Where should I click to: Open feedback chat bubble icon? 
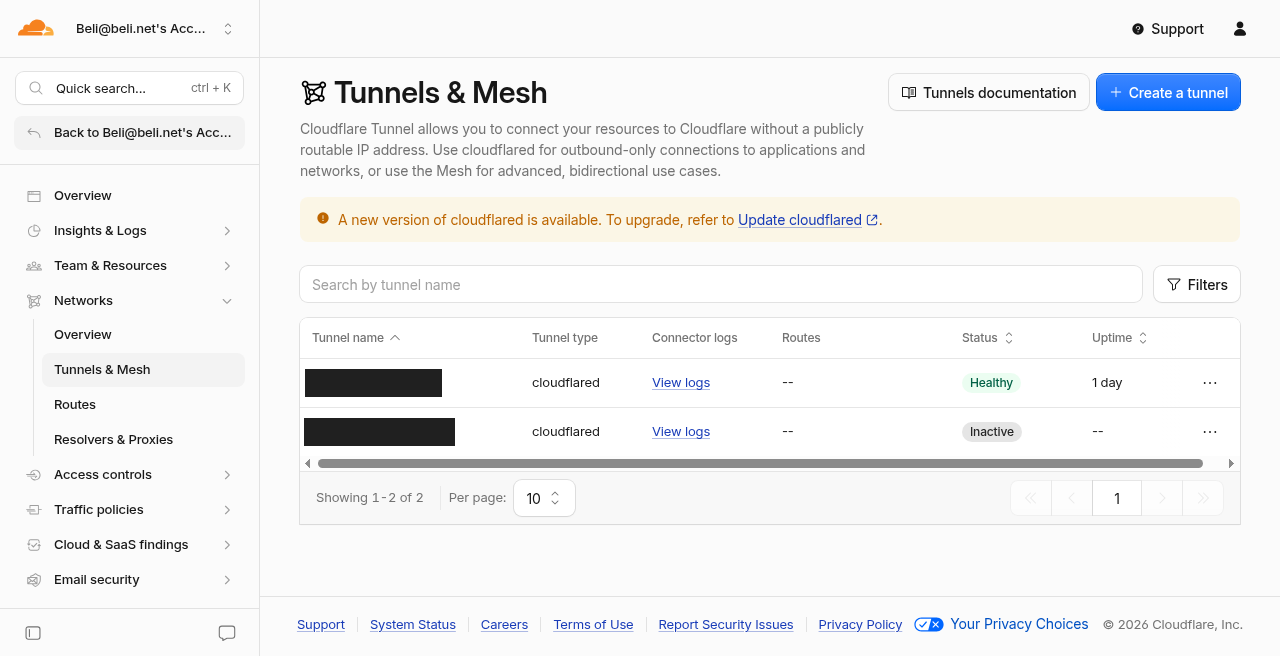click(x=227, y=633)
